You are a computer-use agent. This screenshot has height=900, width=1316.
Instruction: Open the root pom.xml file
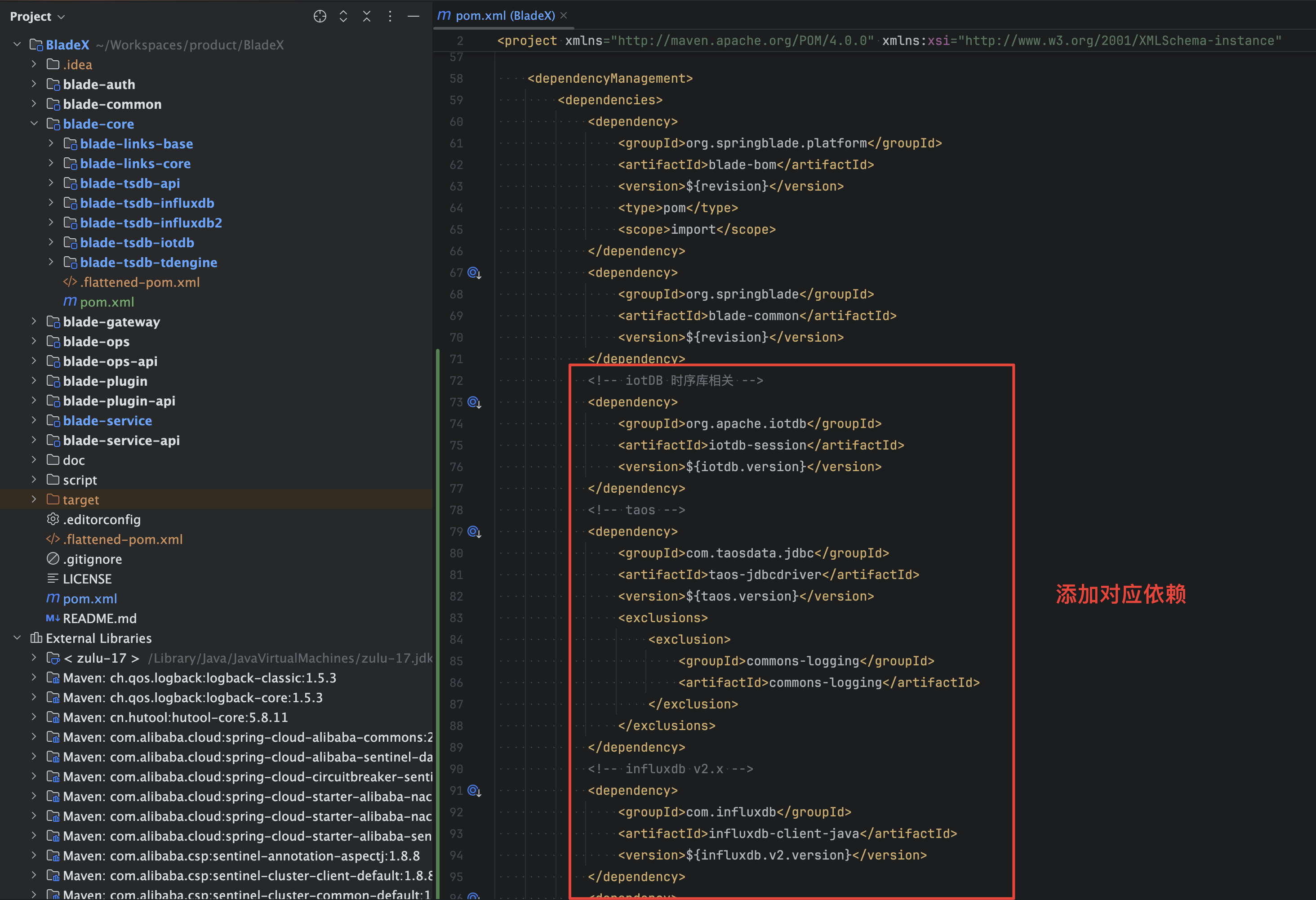point(90,599)
